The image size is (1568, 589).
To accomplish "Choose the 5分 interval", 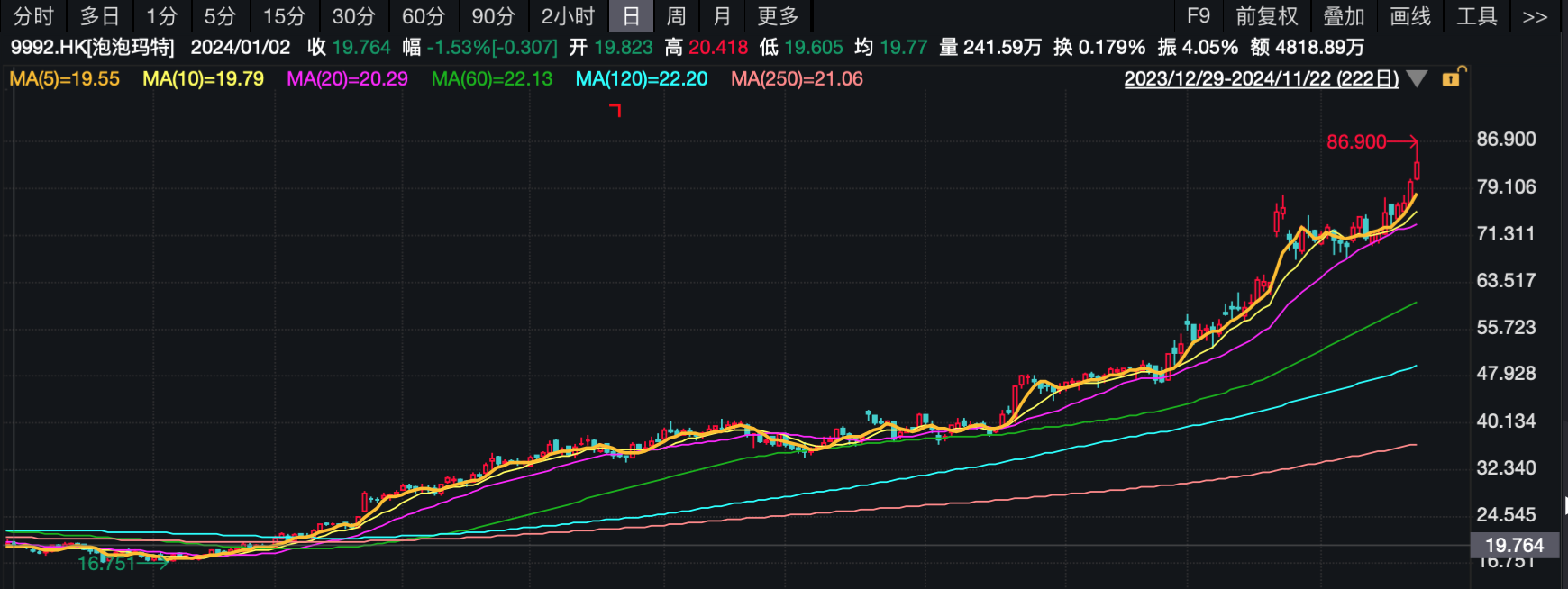I will pos(220,16).
